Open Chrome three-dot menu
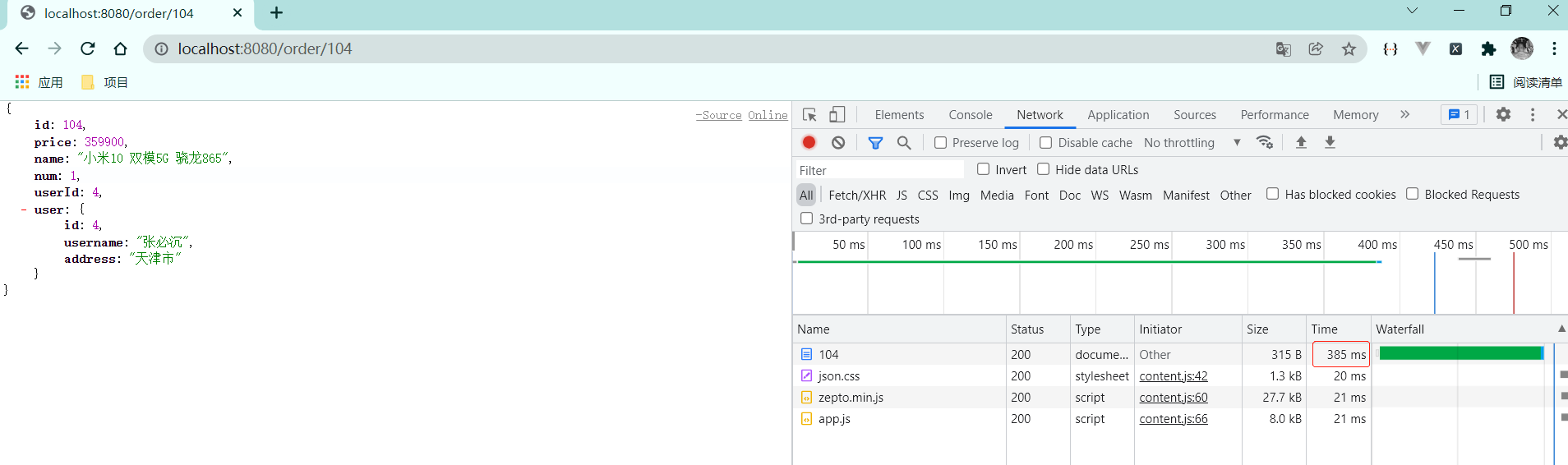 (x=1554, y=48)
